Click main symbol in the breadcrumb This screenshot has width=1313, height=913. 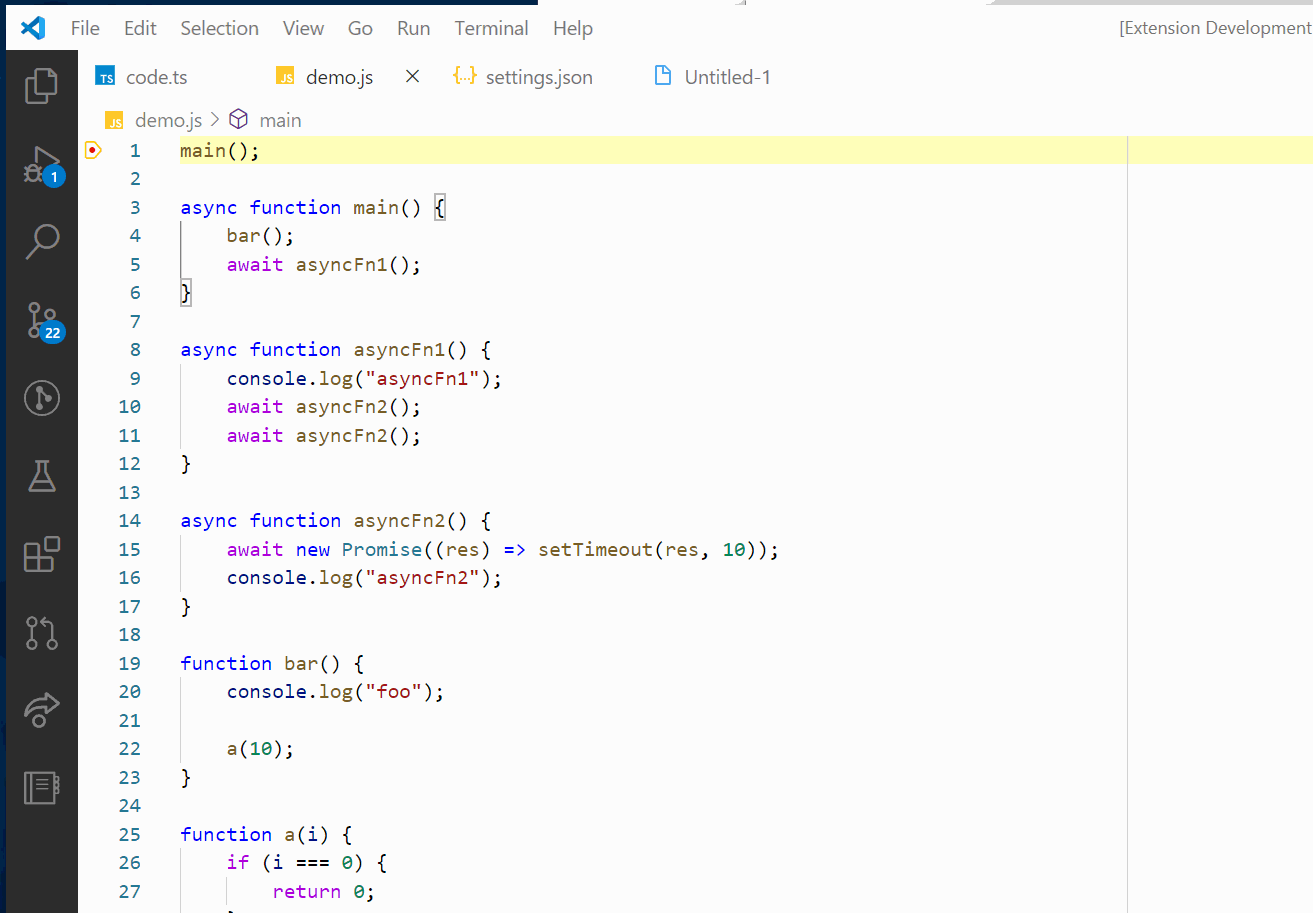pos(280,120)
